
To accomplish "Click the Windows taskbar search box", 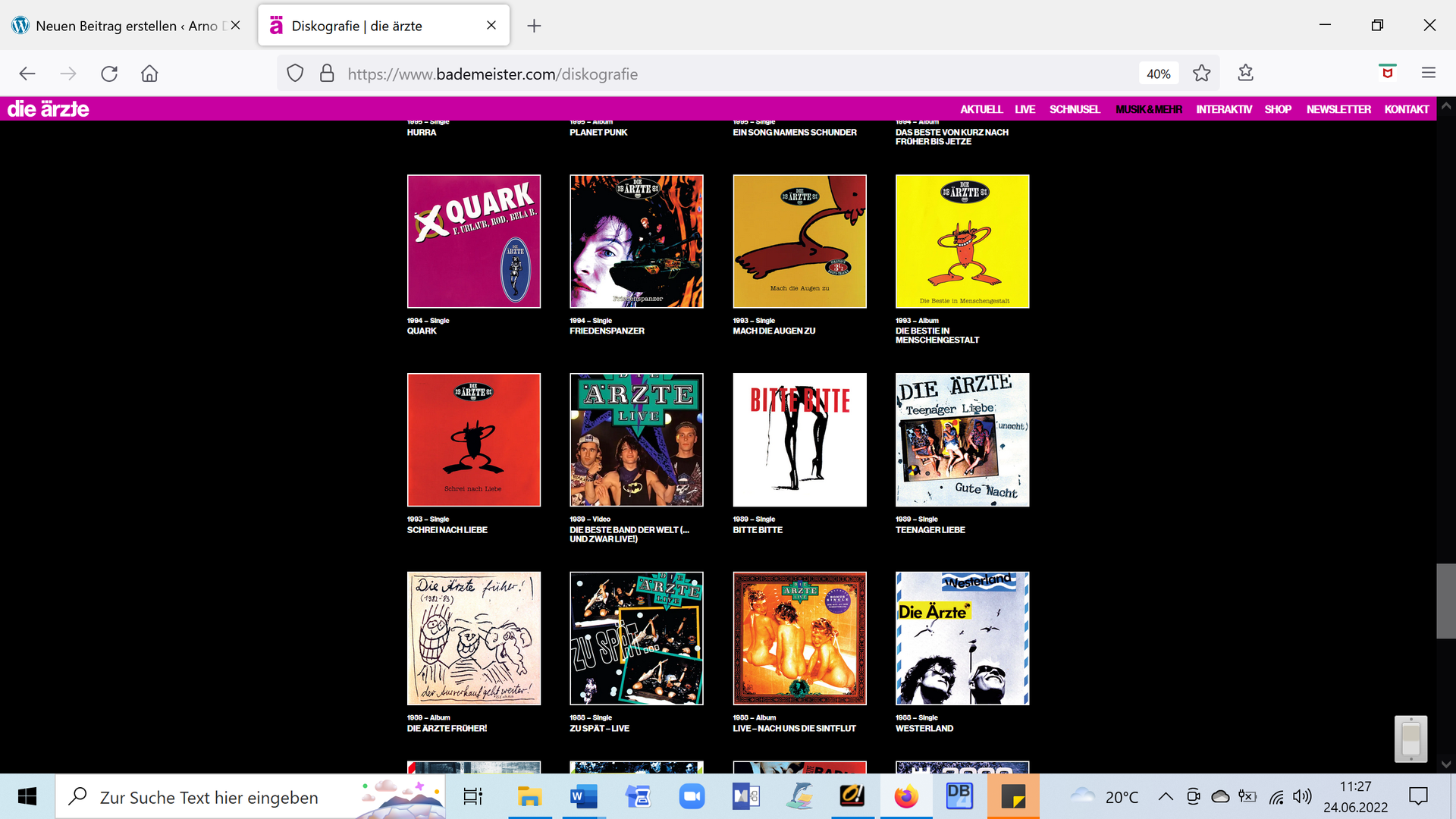I will 250,796.
